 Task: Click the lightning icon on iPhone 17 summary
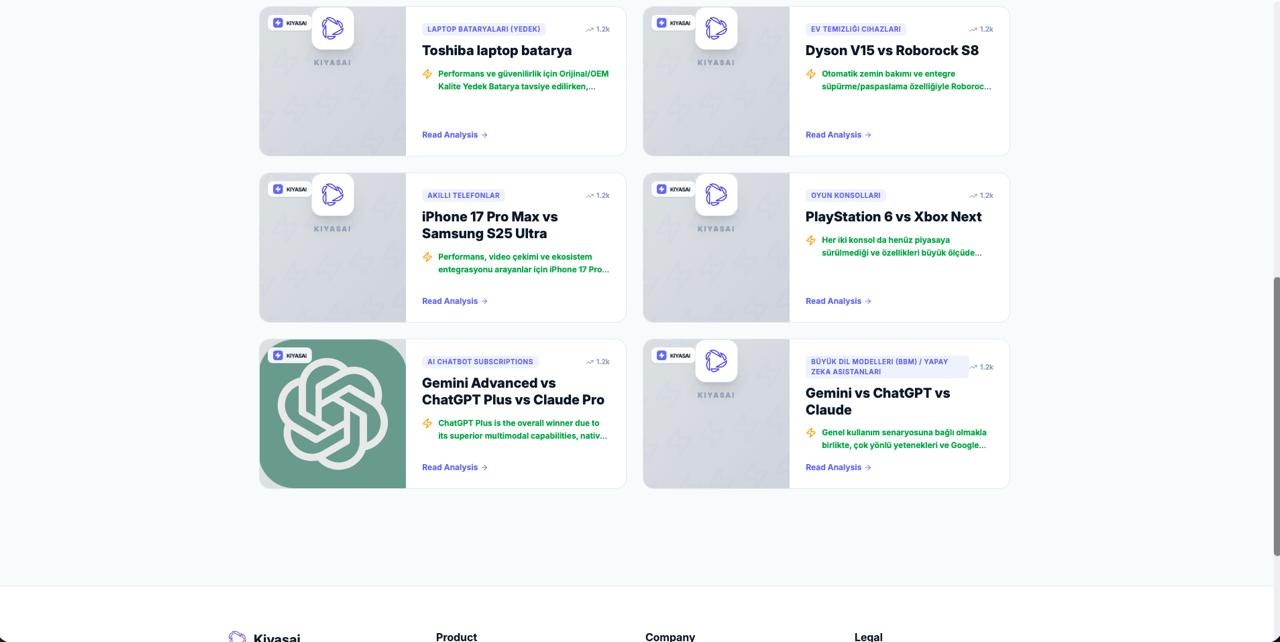click(x=428, y=257)
